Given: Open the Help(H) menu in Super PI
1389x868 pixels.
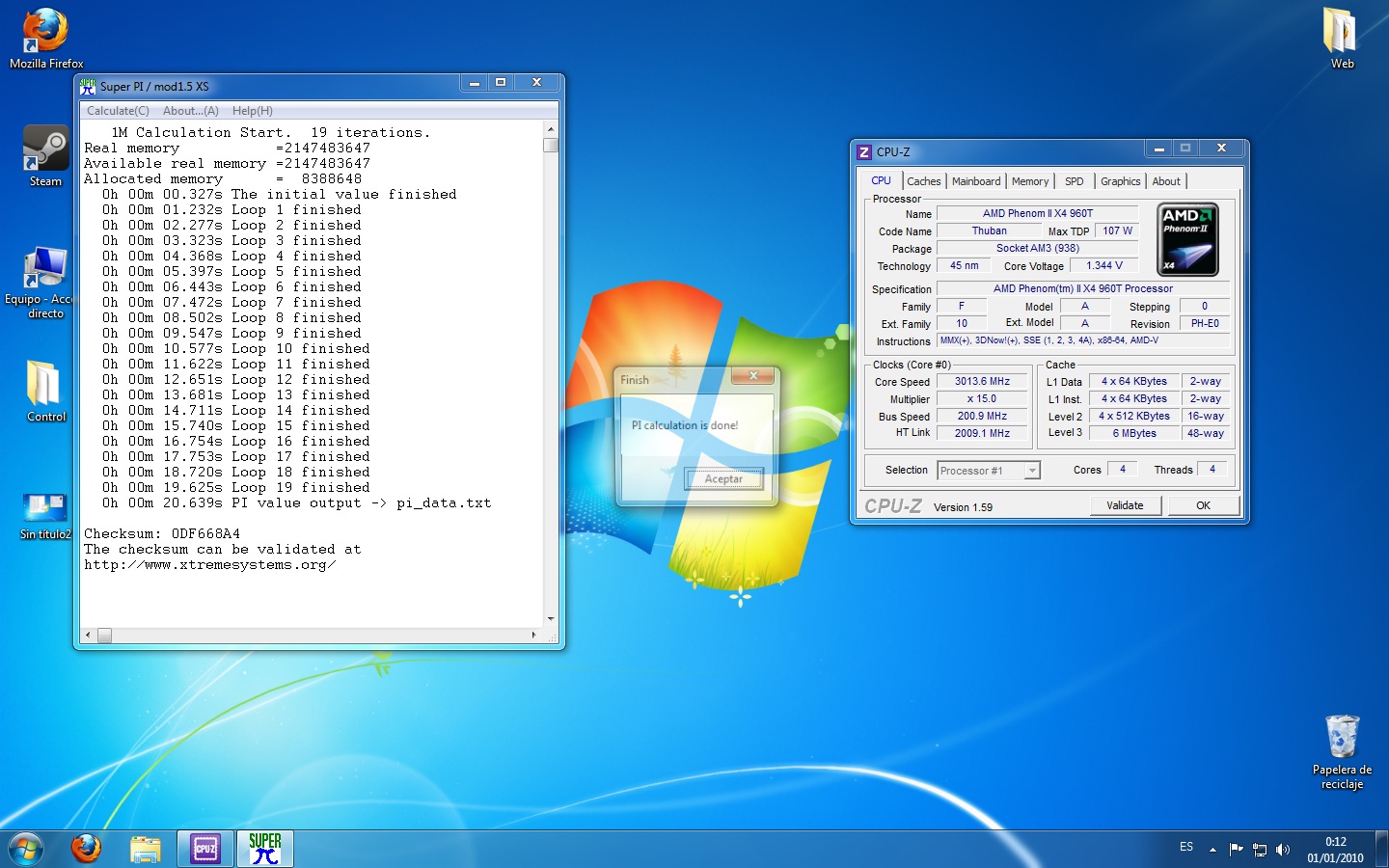Looking at the screenshot, I should coord(252,111).
